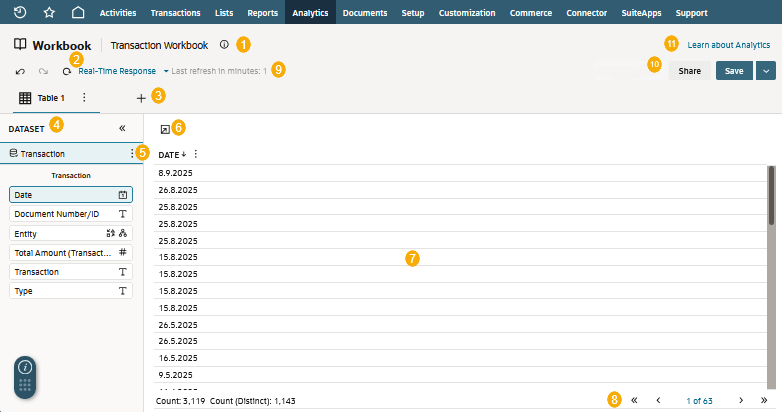The height and width of the screenshot is (412, 782).
Task: Click Transaction field text type icon
Action: point(123,272)
